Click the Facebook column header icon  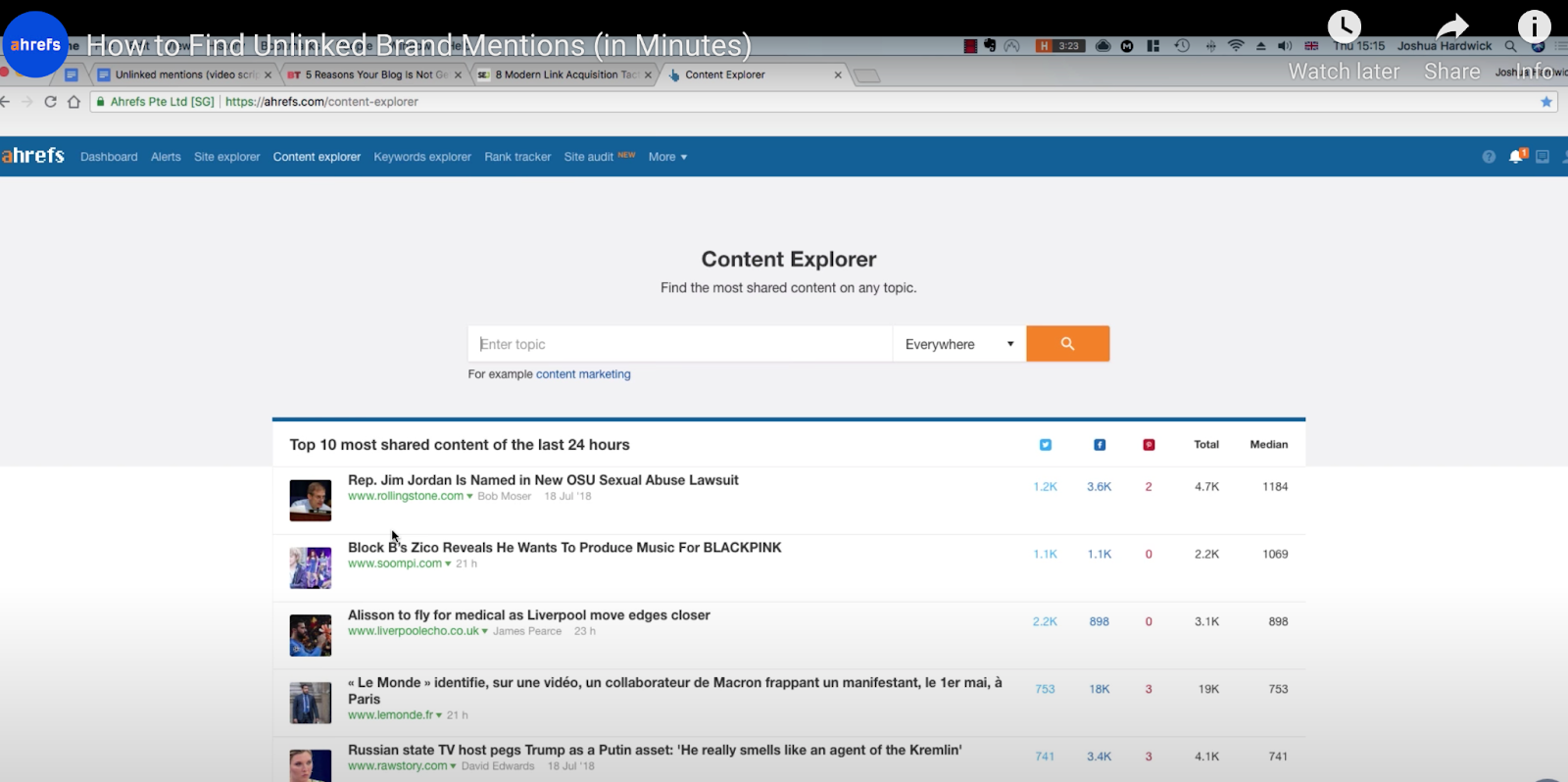[x=1100, y=445]
